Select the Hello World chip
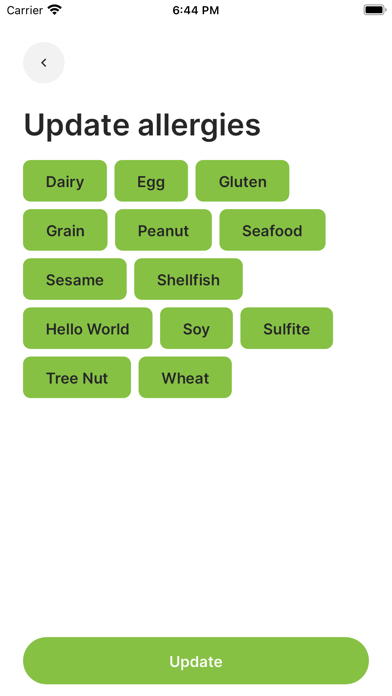The width and height of the screenshot is (392, 696). tap(87, 328)
